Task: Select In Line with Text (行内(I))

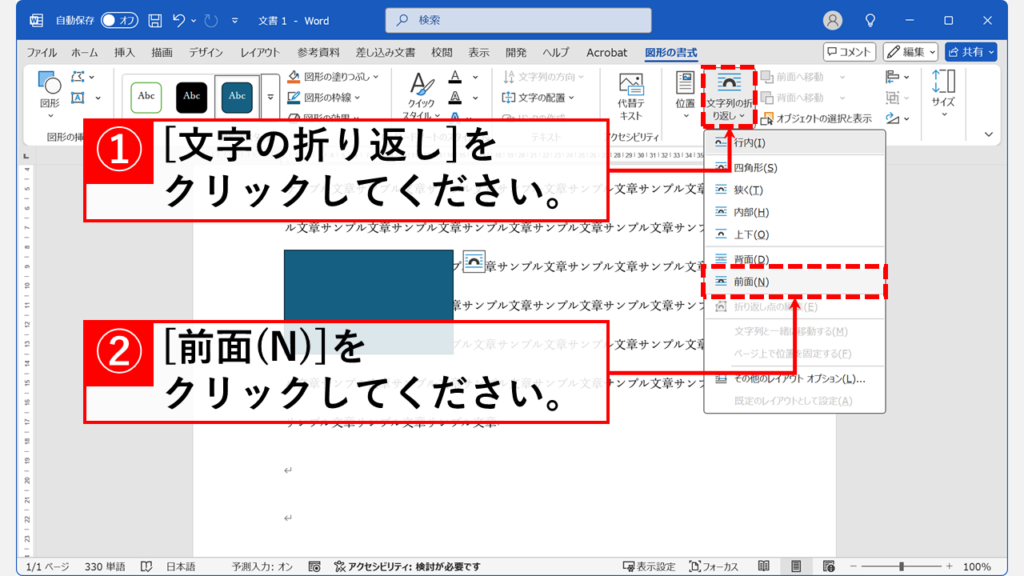Action: click(x=794, y=142)
